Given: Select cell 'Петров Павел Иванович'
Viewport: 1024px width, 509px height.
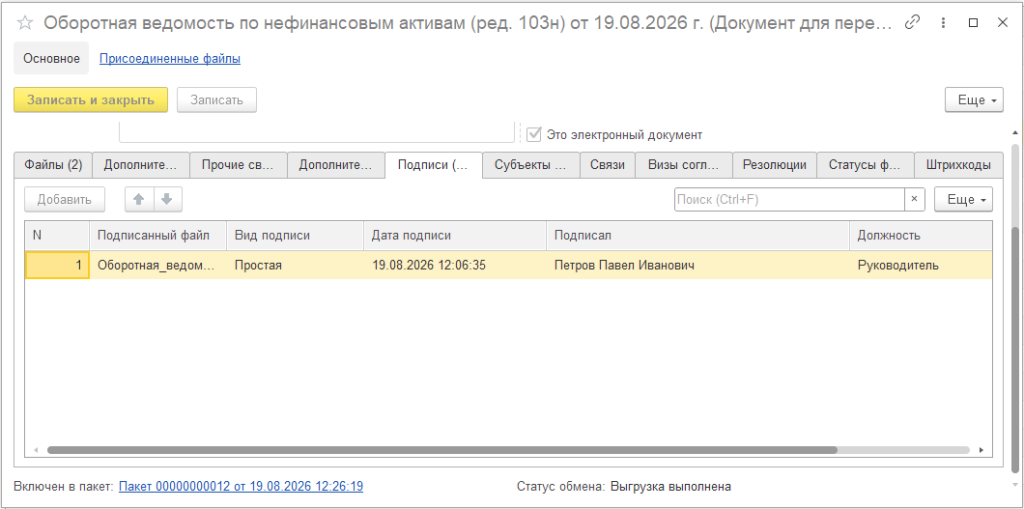Looking at the screenshot, I should (697, 265).
